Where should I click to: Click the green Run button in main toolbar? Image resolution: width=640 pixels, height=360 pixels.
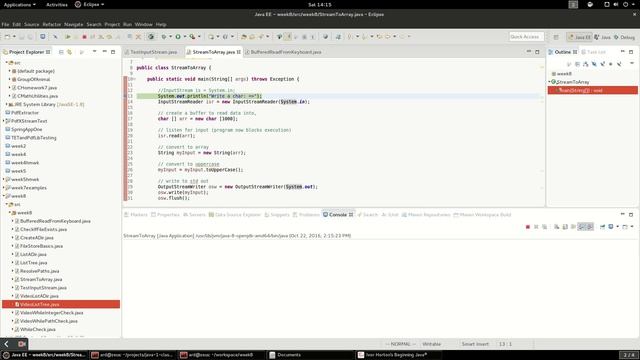[178, 37]
